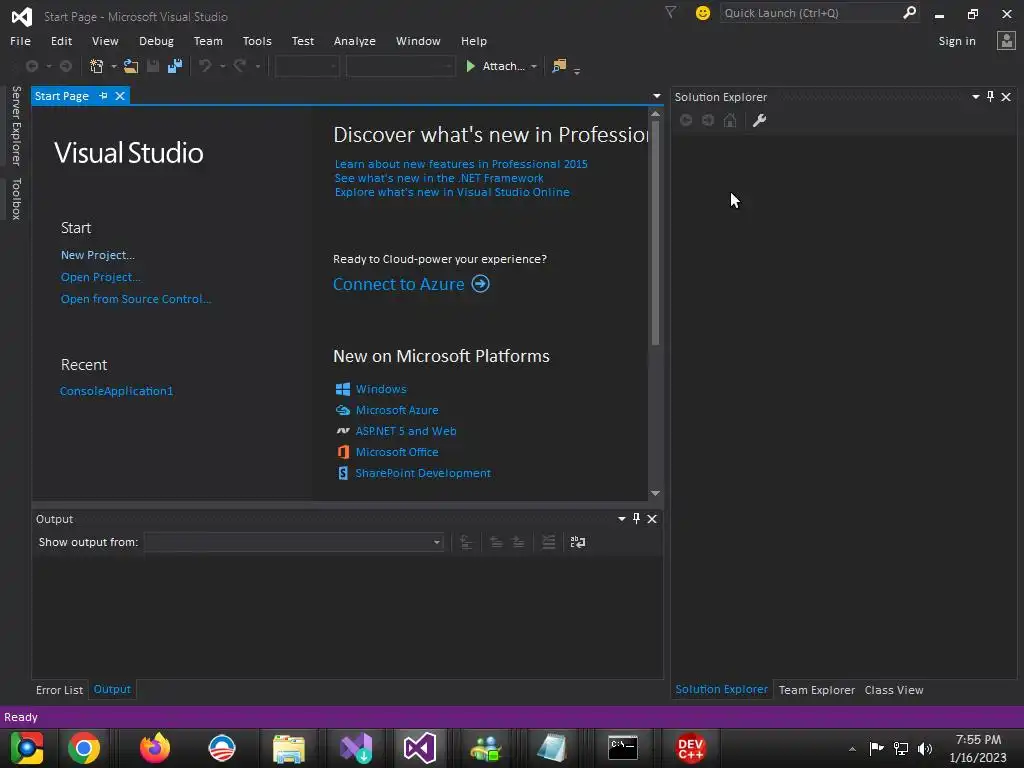
Task: Click the Sign in button
Action: pos(957,40)
